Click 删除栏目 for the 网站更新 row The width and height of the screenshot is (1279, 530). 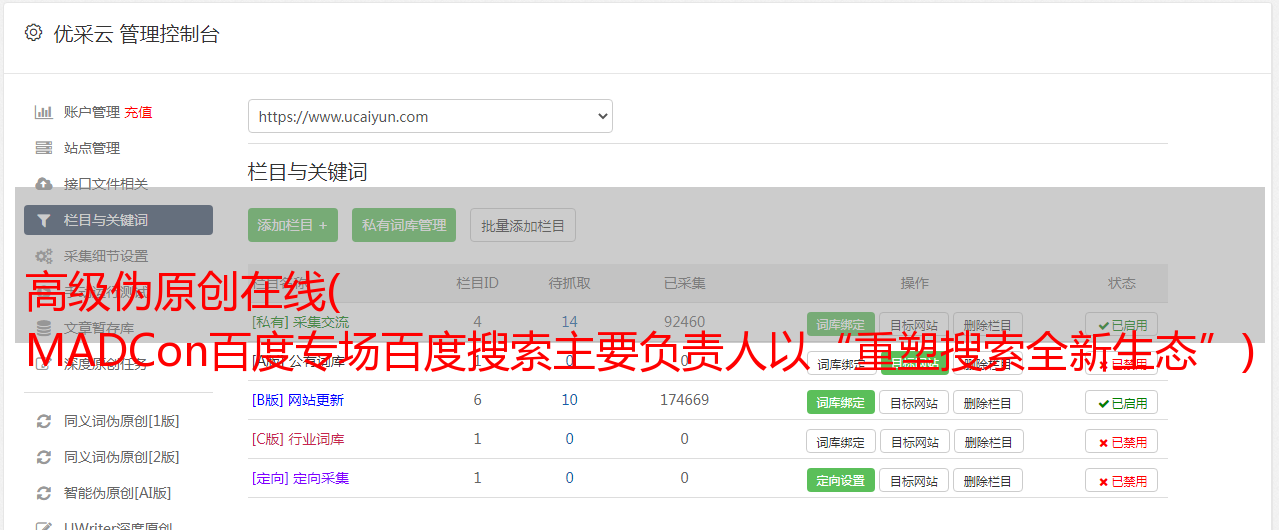[x=988, y=402]
